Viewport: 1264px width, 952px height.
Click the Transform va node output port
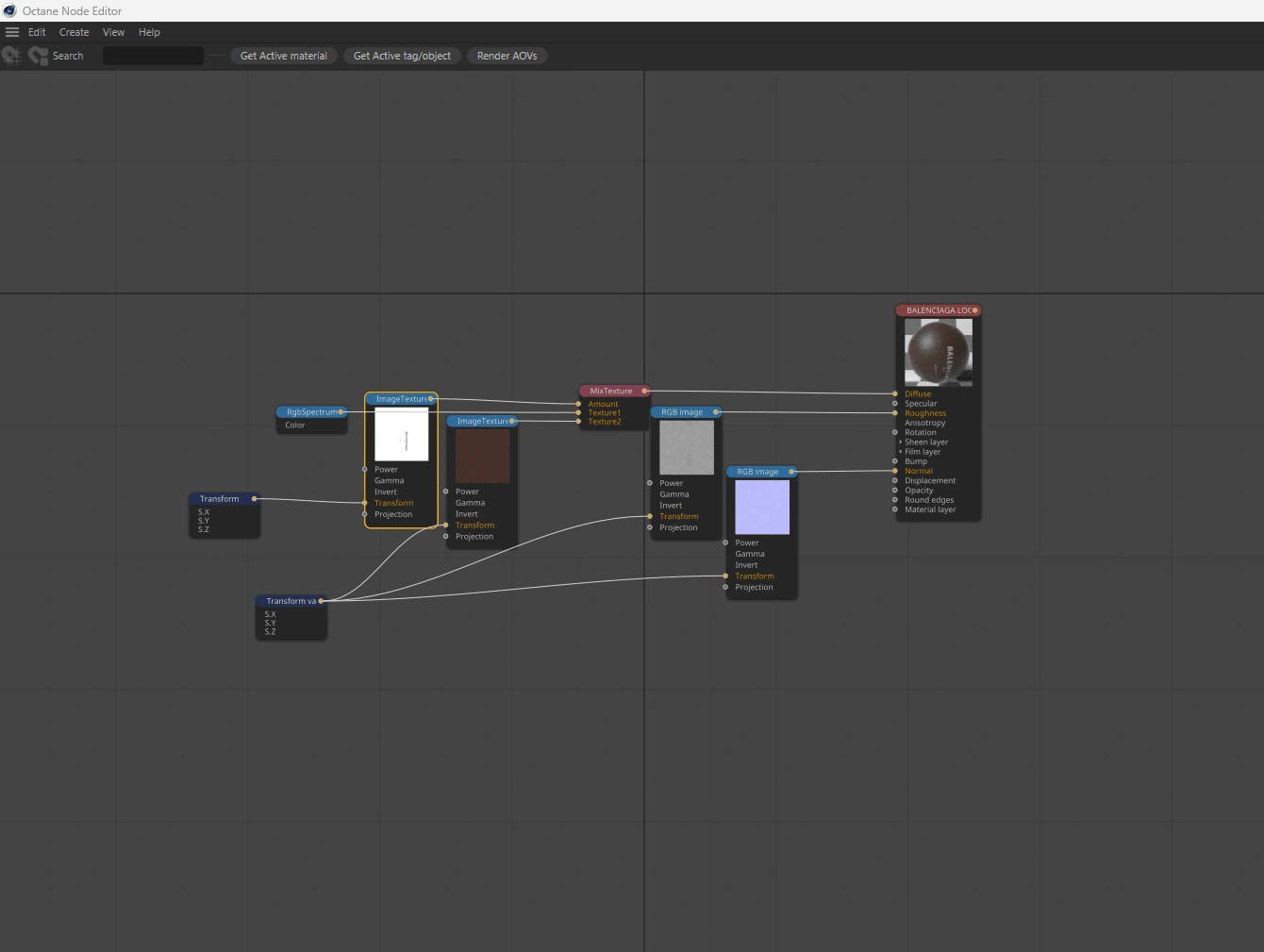321,601
